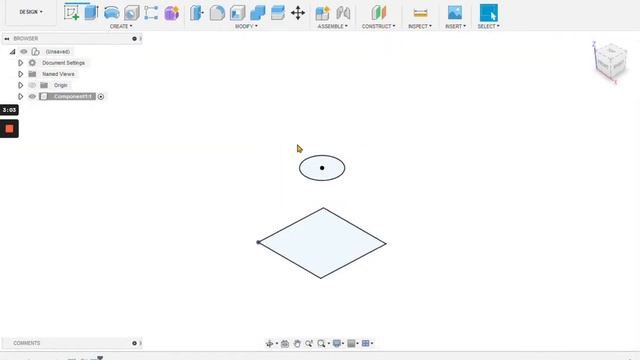Expand the Origin node
Screen dimensions: 640x360
click(x=20, y=85)
